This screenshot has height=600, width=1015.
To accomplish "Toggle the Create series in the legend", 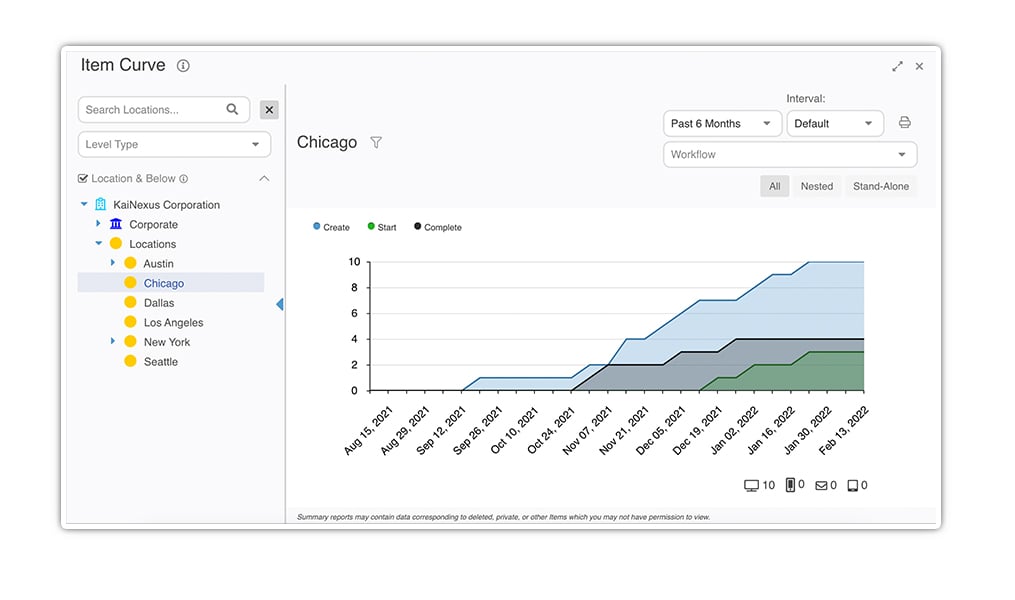I will pyautogui.click(x=331, y=227).
